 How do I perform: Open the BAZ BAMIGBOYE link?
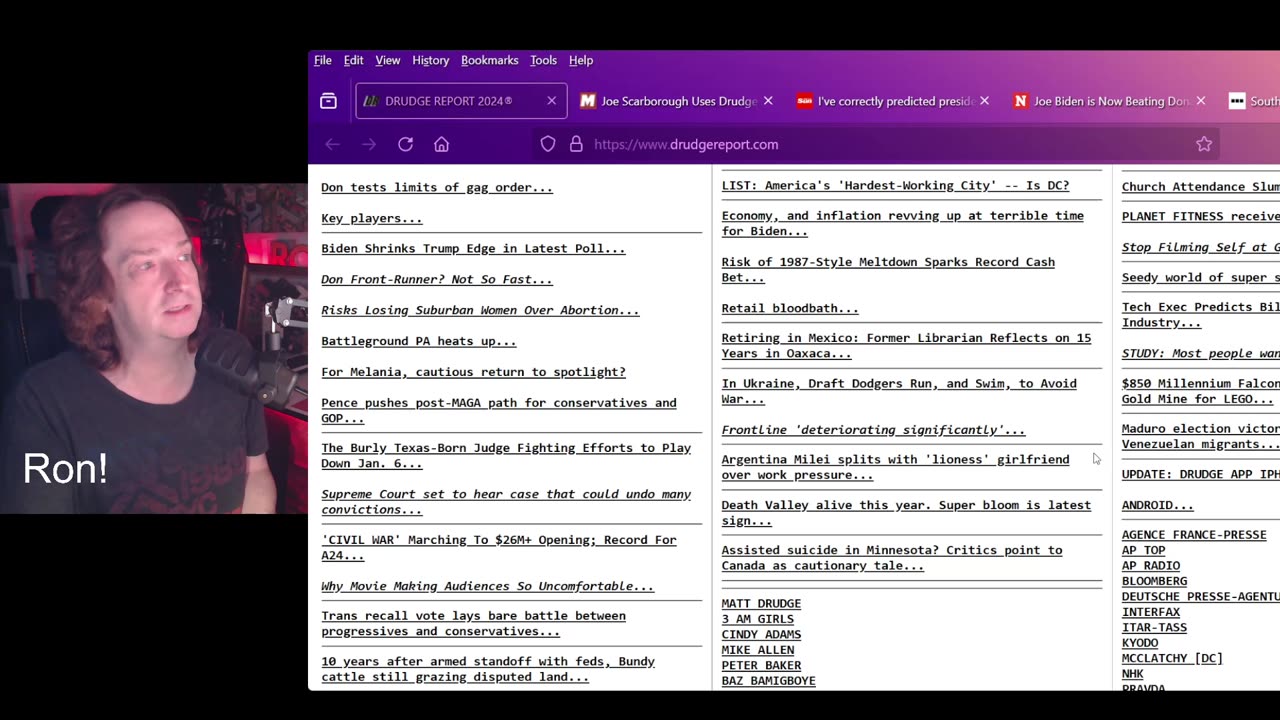coord(769,681)
